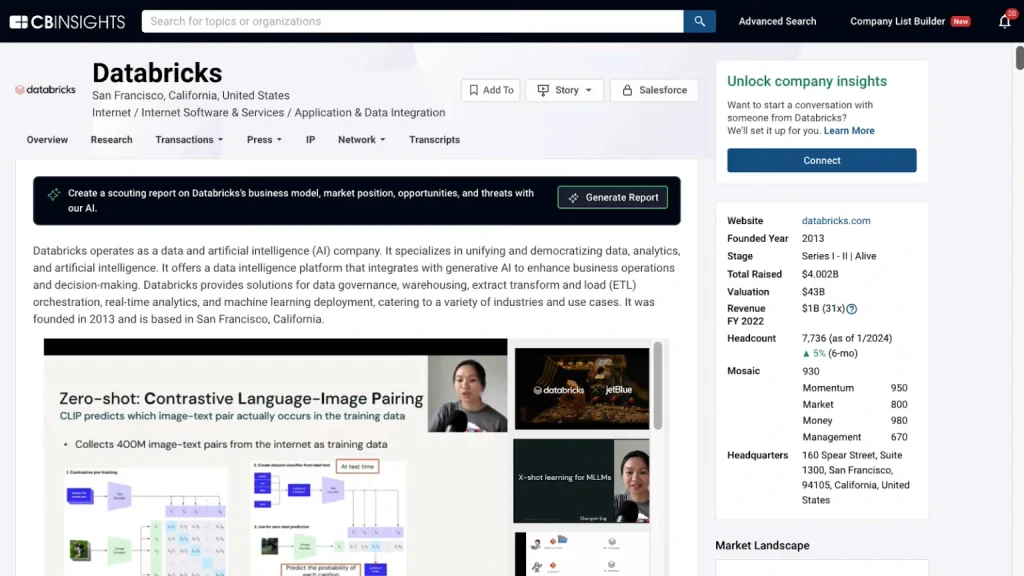Click the Generate Report button
1024x576 pixels.
(x=612, y=197)
